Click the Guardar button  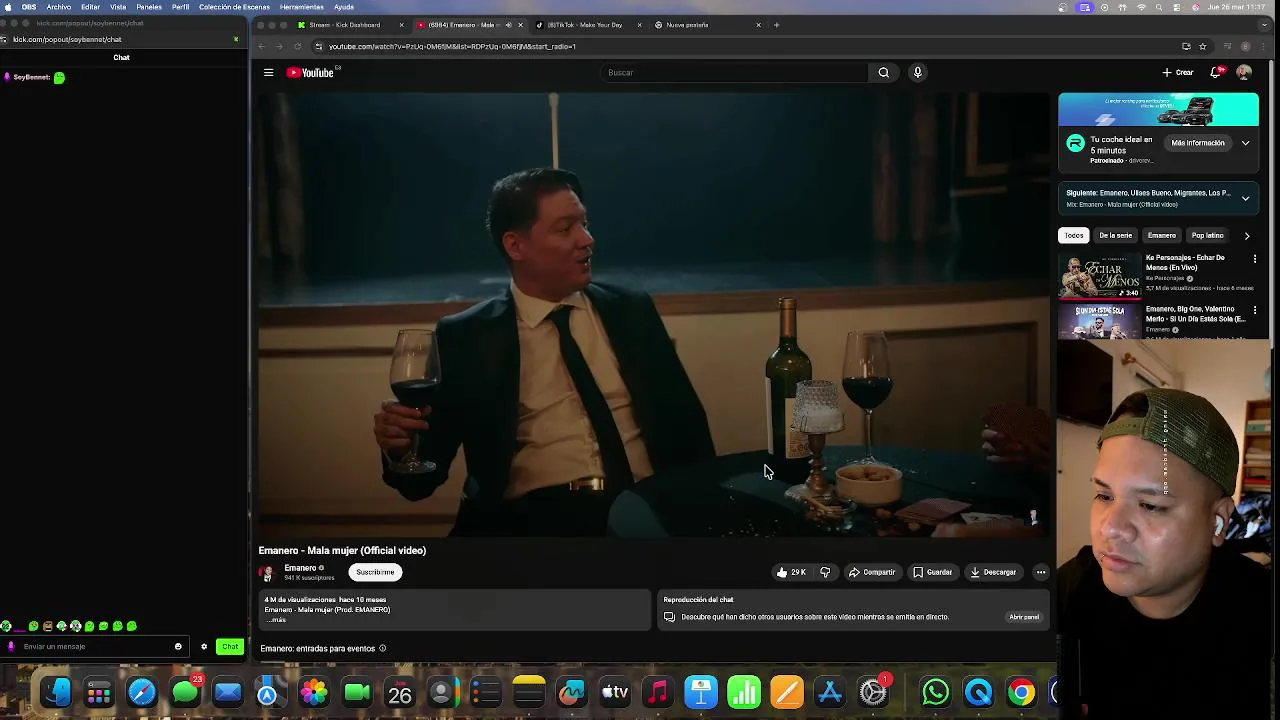click(932, 572)
